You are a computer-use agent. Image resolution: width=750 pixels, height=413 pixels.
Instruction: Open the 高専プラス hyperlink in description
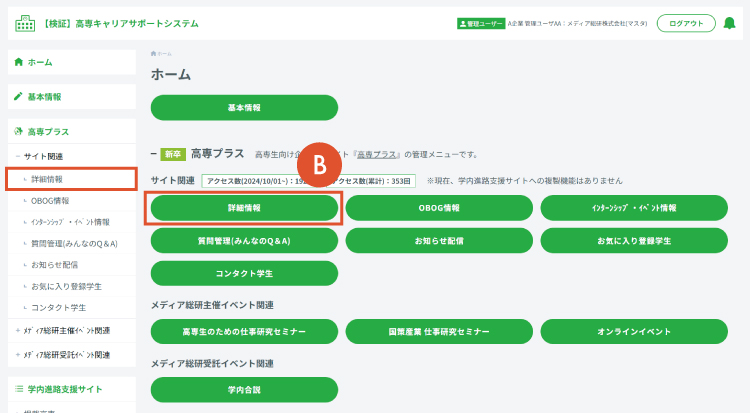376,155
